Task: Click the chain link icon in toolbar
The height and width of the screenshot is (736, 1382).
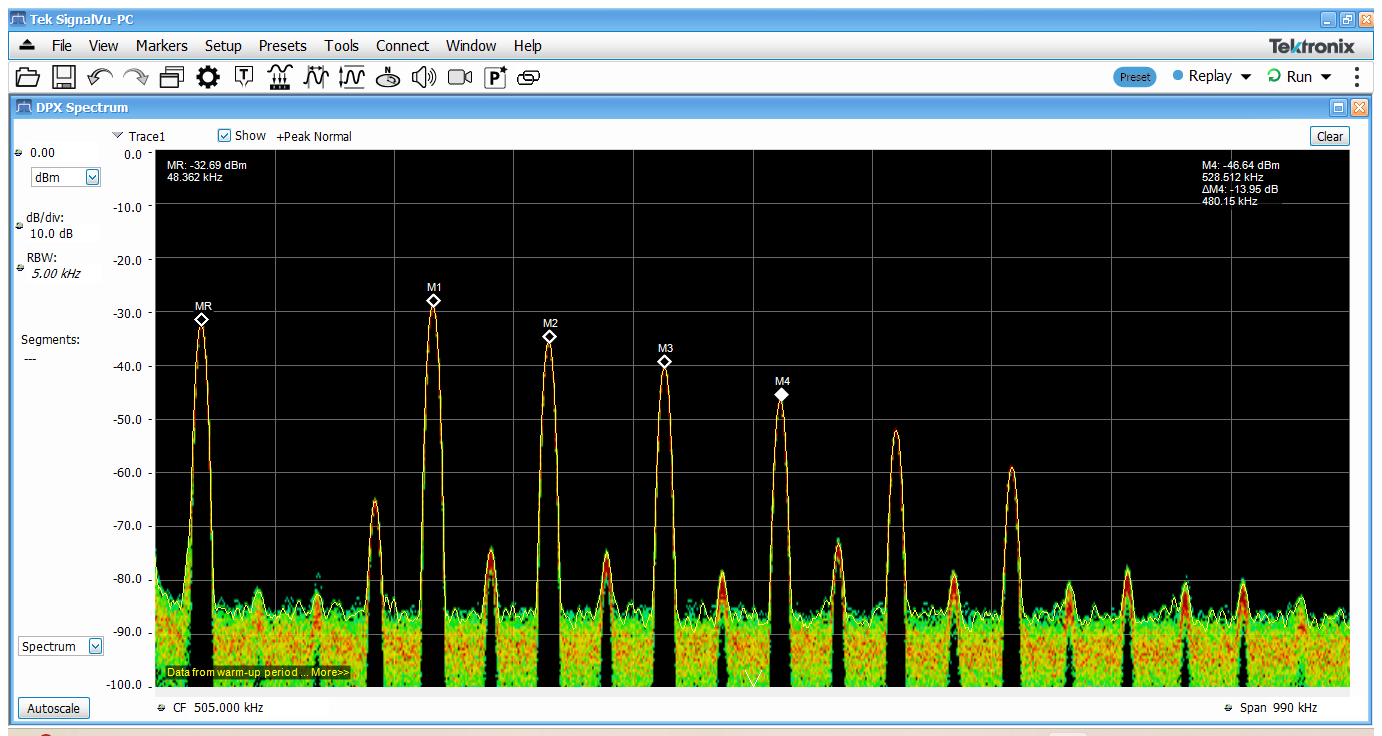Action: [529, 77]
